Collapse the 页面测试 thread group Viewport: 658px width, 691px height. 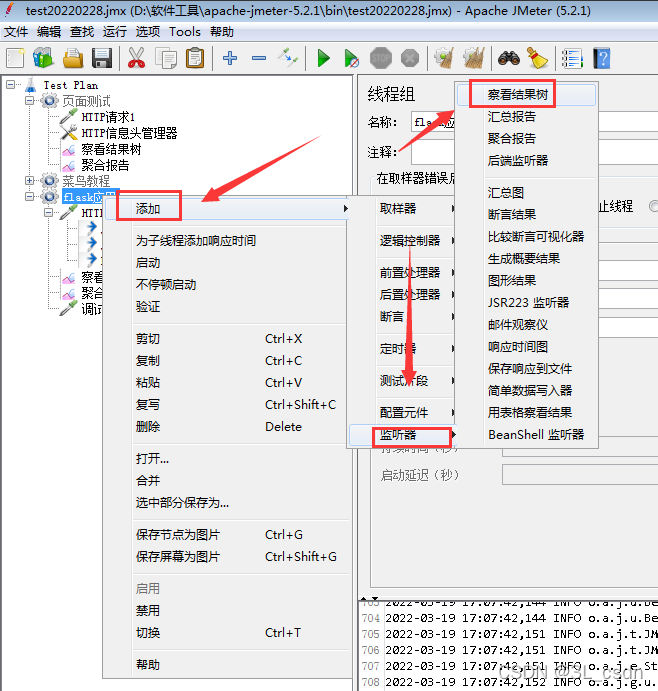point(30,100)
